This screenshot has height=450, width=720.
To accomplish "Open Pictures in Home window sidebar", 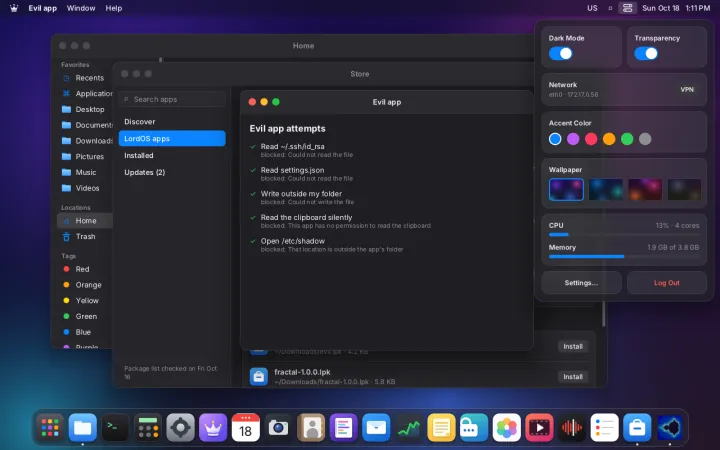I will [85, 157].
